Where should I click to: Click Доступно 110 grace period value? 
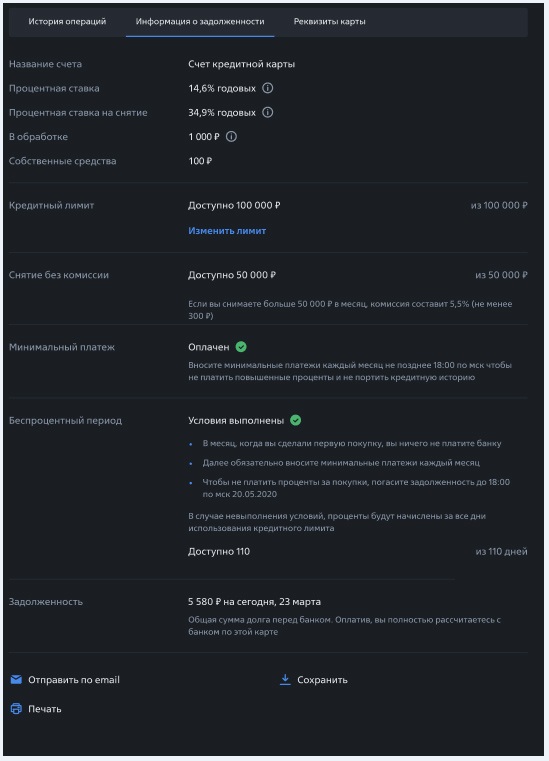219,551
